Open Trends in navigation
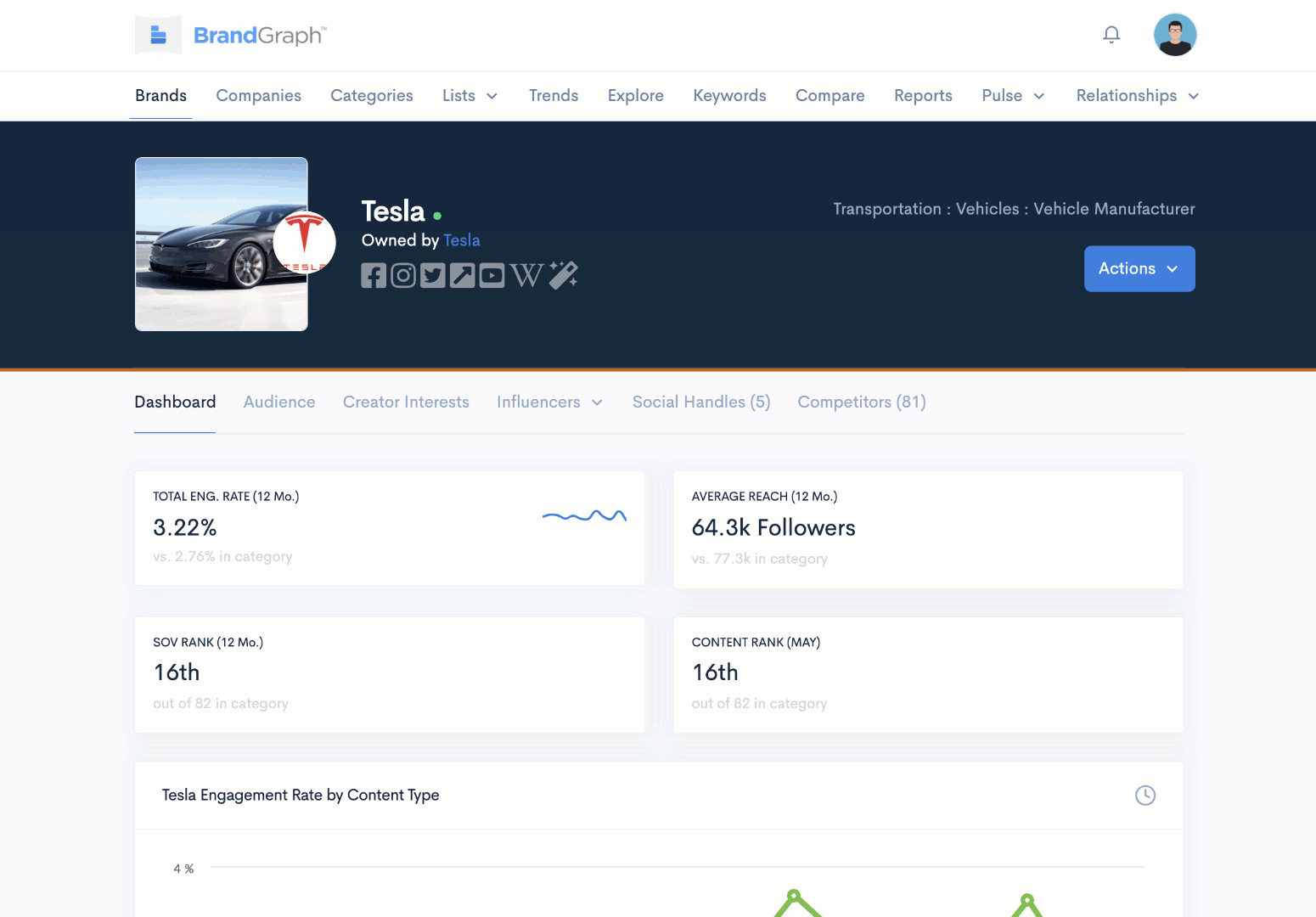This screenshot has height=917, width=1316. 554,96
